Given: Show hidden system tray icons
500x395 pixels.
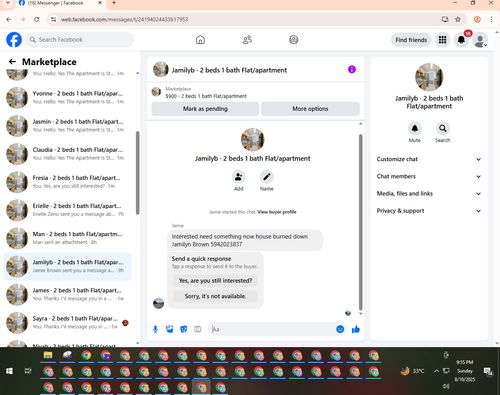Looking at the screenshot, I should point(436,371).
